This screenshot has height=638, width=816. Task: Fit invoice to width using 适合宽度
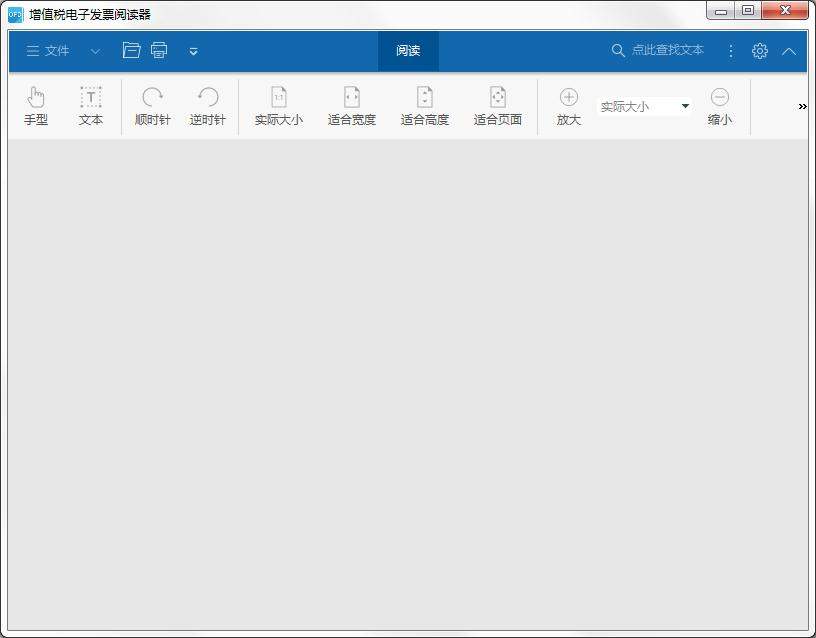click(351, 105)
